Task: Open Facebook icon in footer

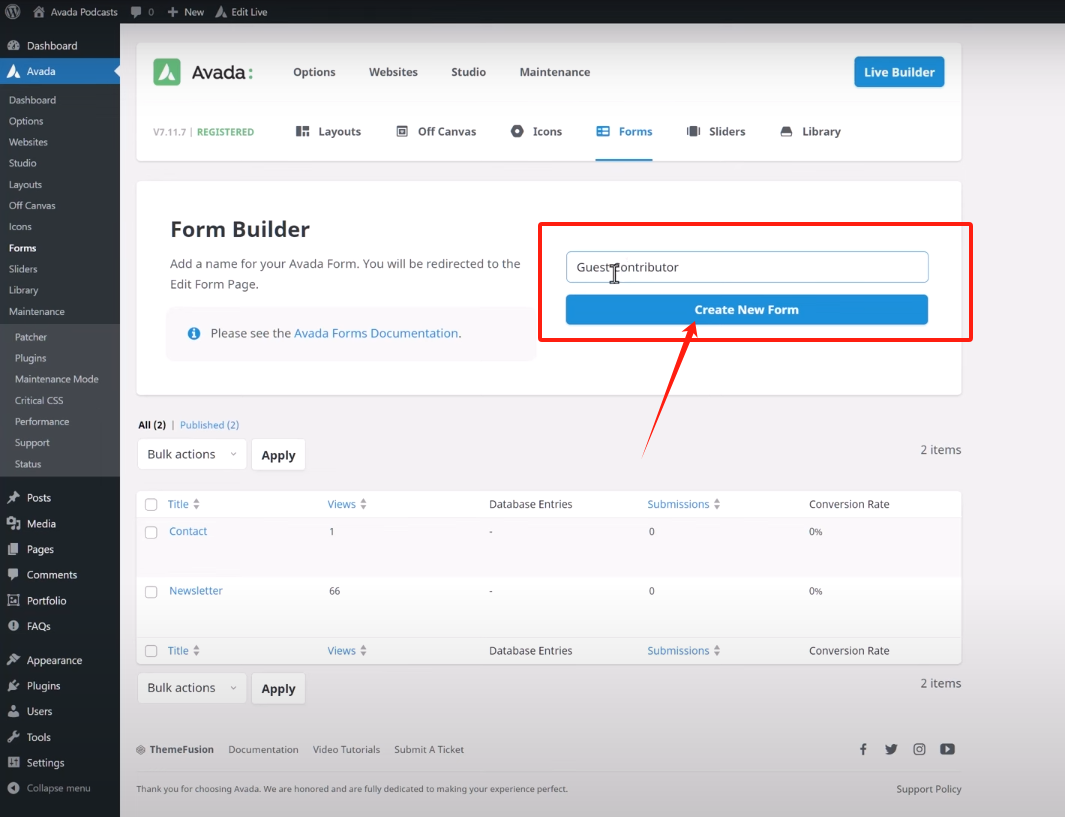Action: (863, 749)
